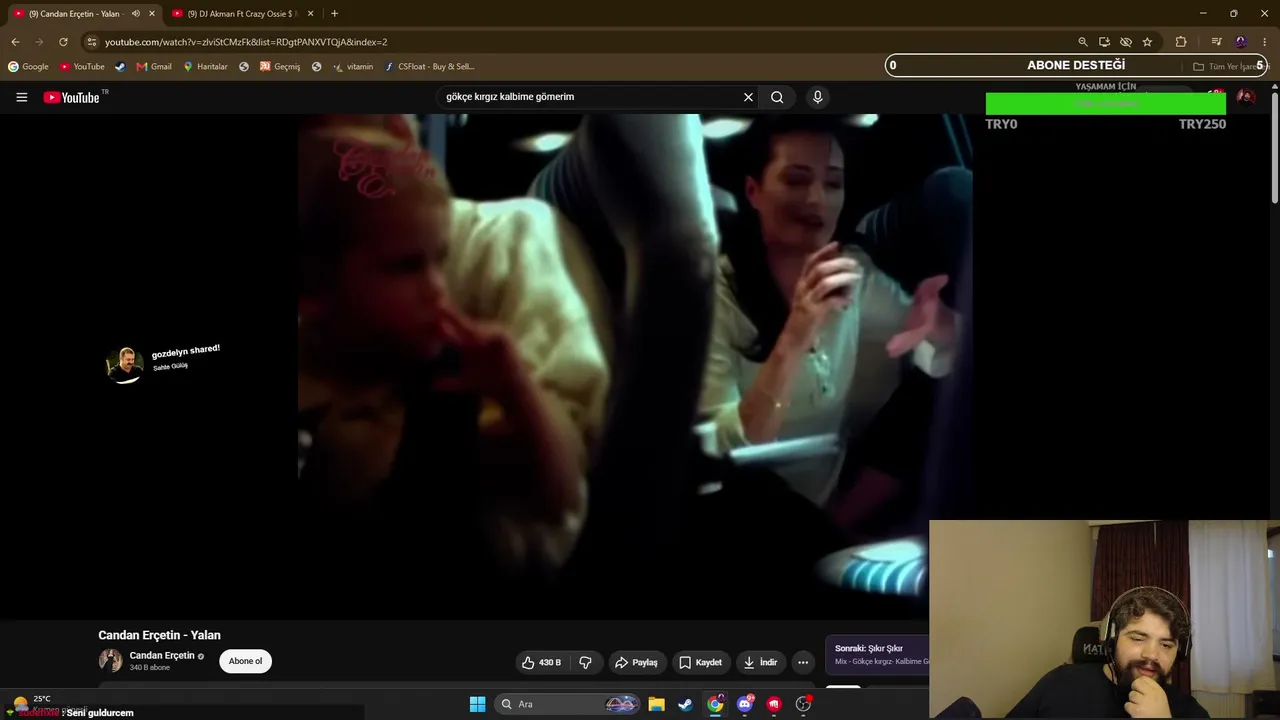Open the Sonraki: Şıkır Şıkır playlist panel
The image size is (1280, 720).
(x=876, y=655)
